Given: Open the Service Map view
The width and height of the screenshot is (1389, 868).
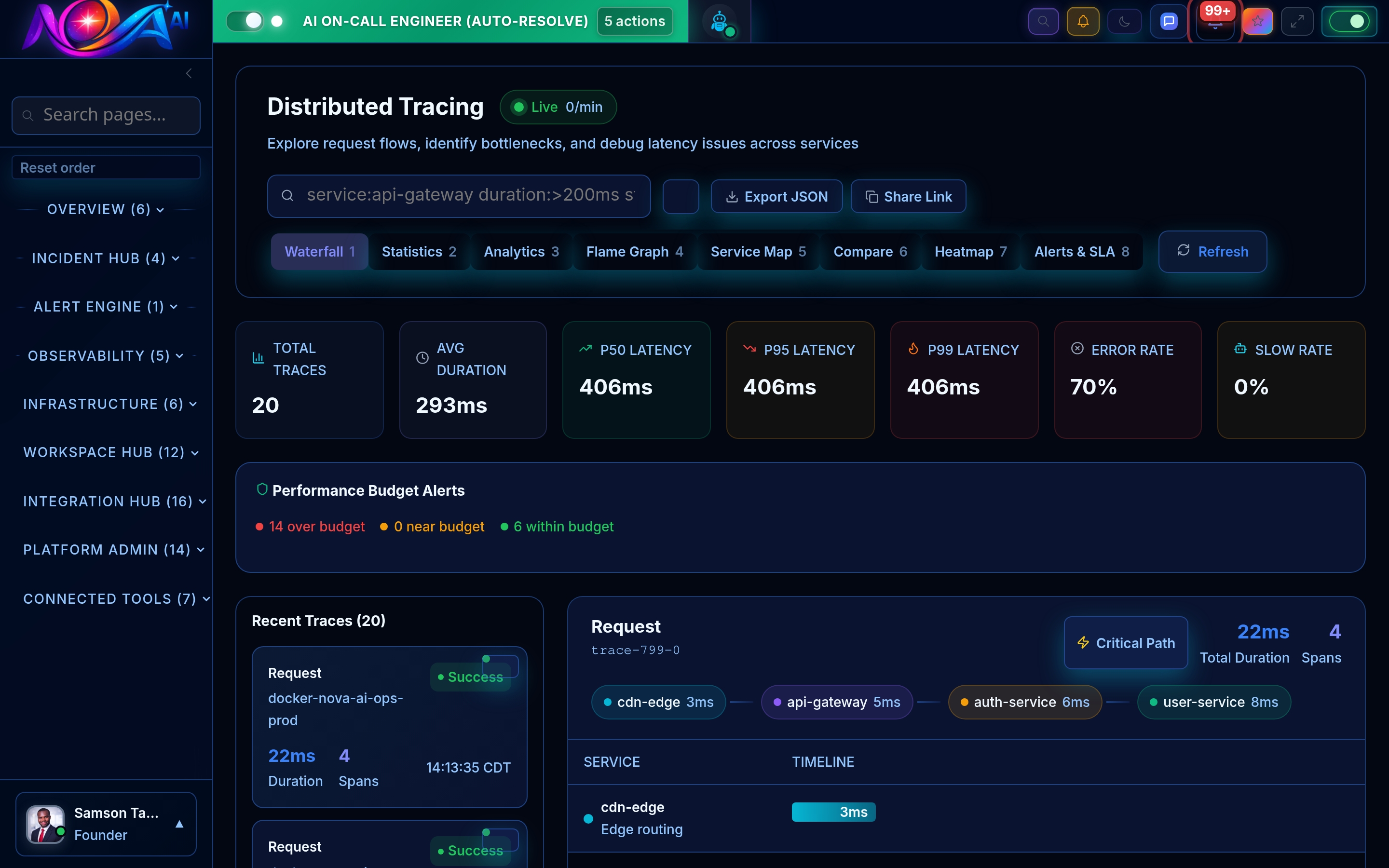Looking at the screenshot, I should tap(757, 251).
